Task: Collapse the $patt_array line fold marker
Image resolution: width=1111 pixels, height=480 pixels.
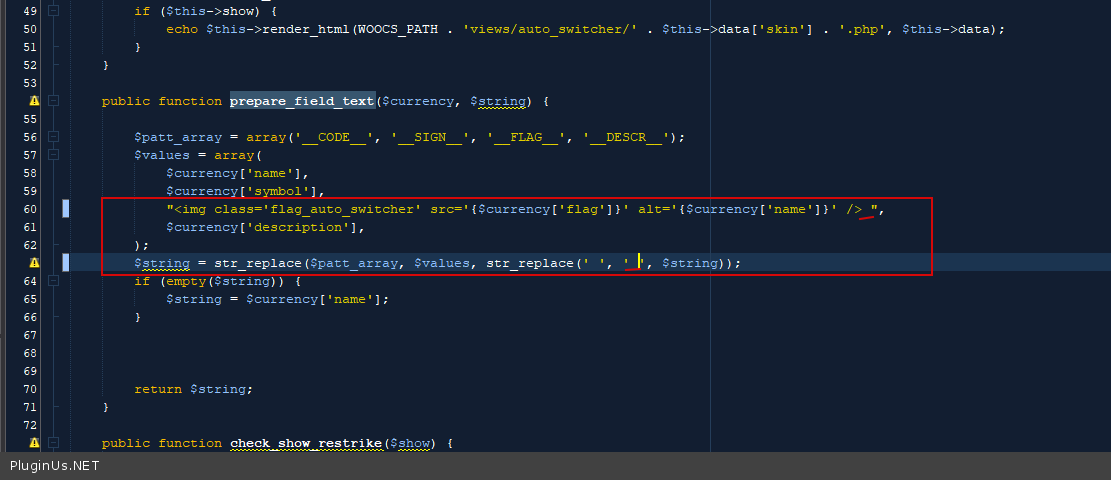Action: click(54, 137)
